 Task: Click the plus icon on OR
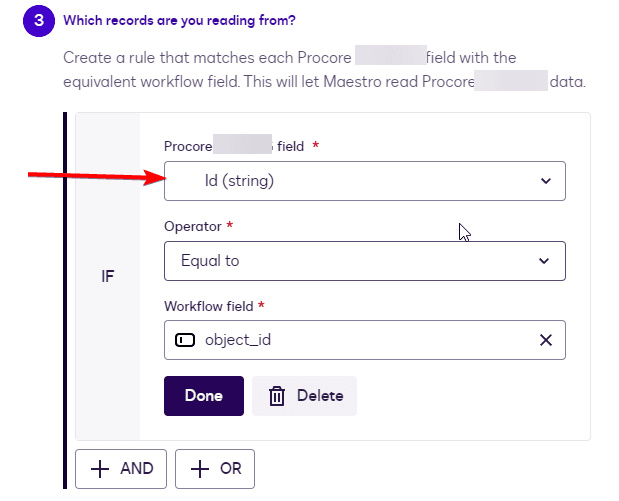[199, 469]
